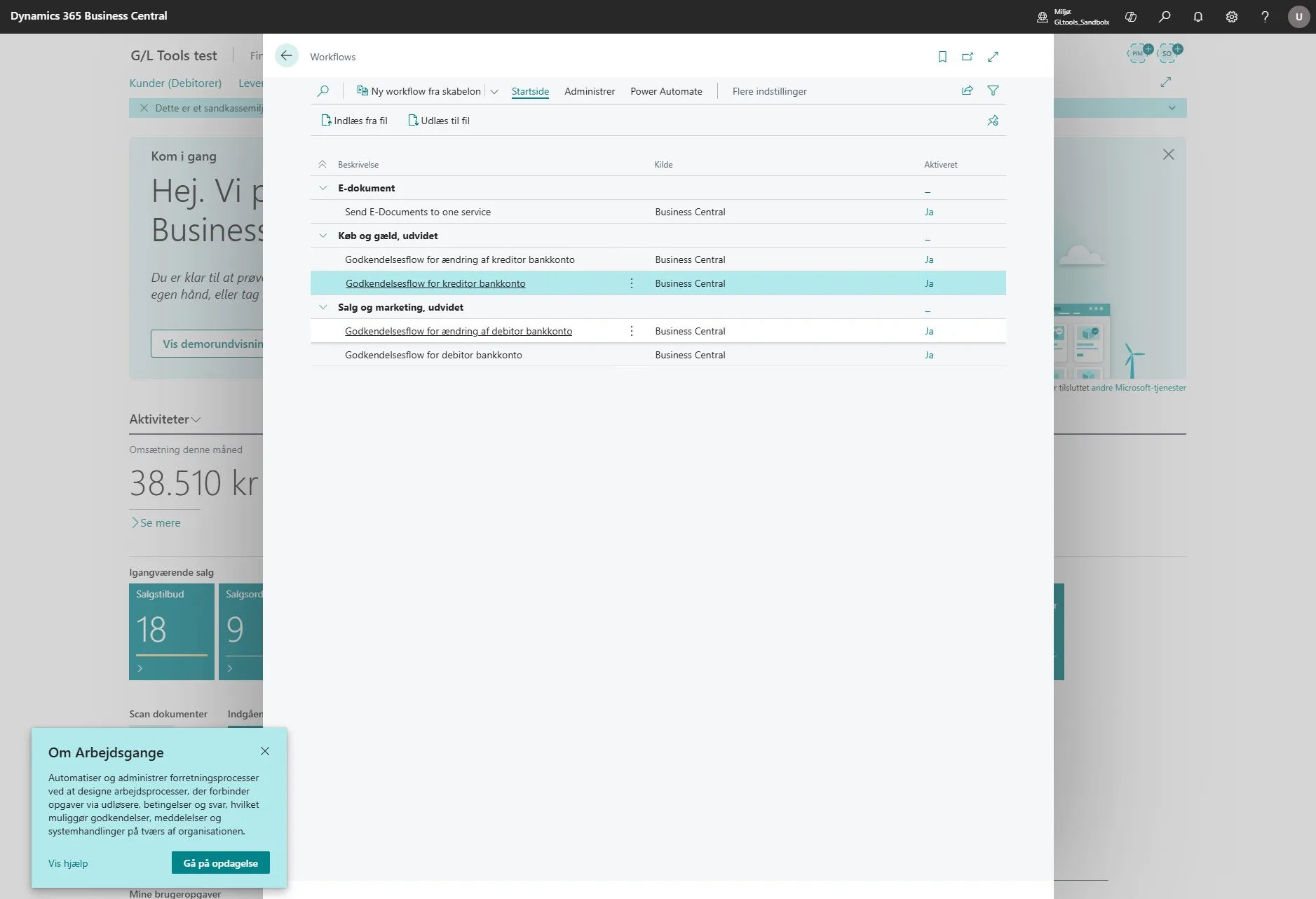Viewport: 1316px width, 899px height.
Task: Open the Workflows page in a new window
Action: [968, 57]
